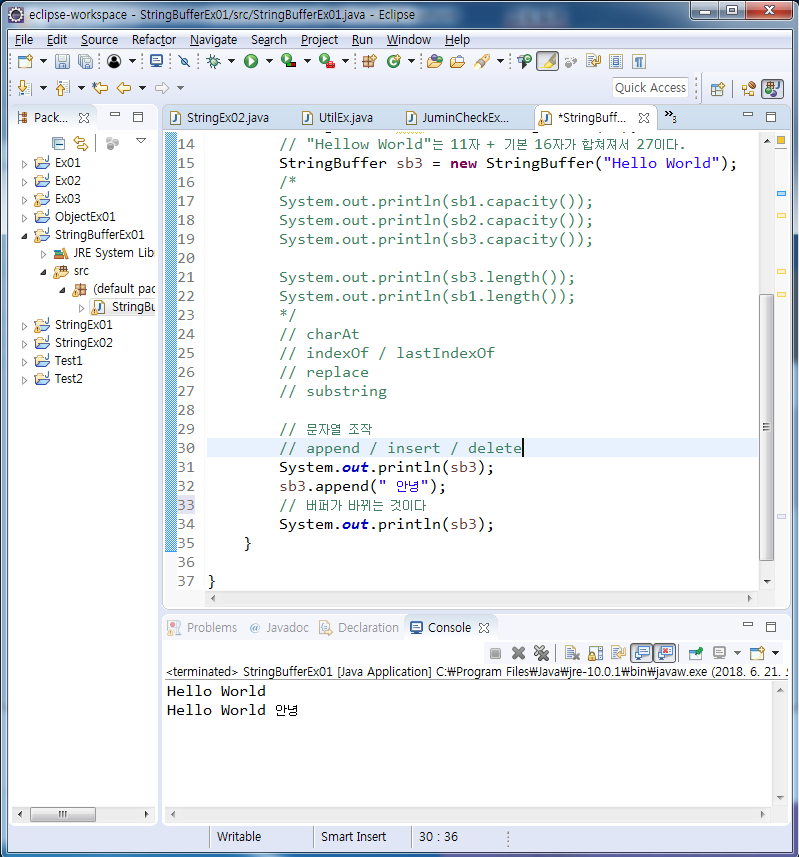Image resolution: width=799 pixels, height=857 pixels.
Task: Switch to JuminCheckEx editor tab
Action: point(458,118)
